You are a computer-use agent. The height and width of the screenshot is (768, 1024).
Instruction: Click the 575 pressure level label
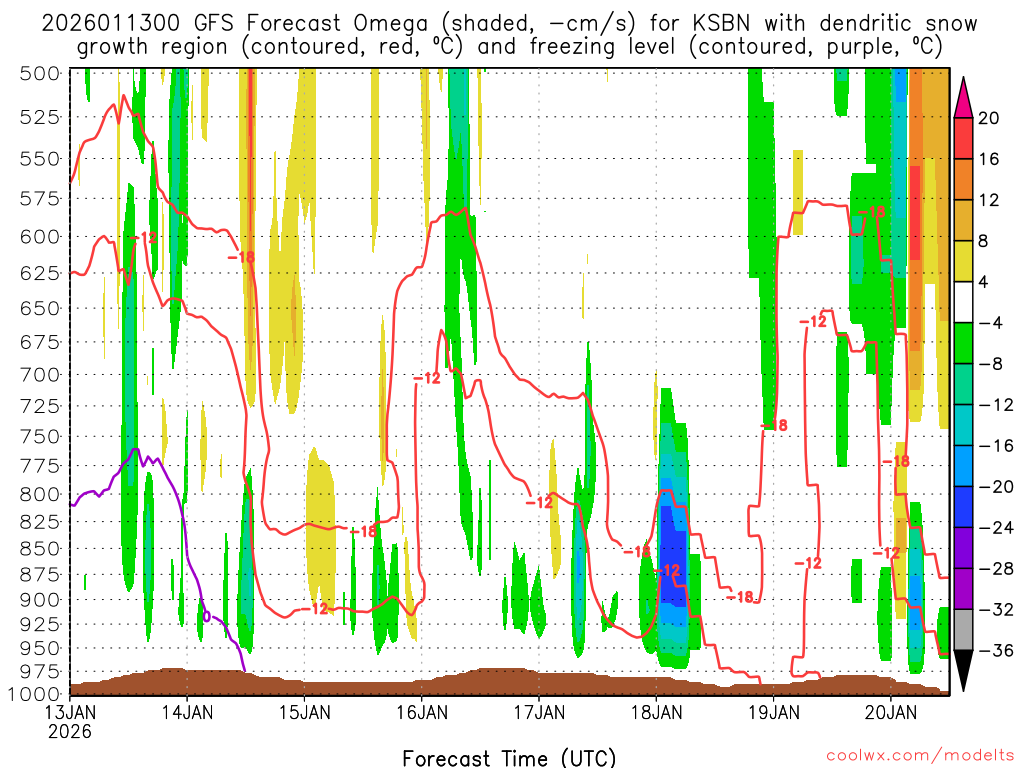[40, 198]
